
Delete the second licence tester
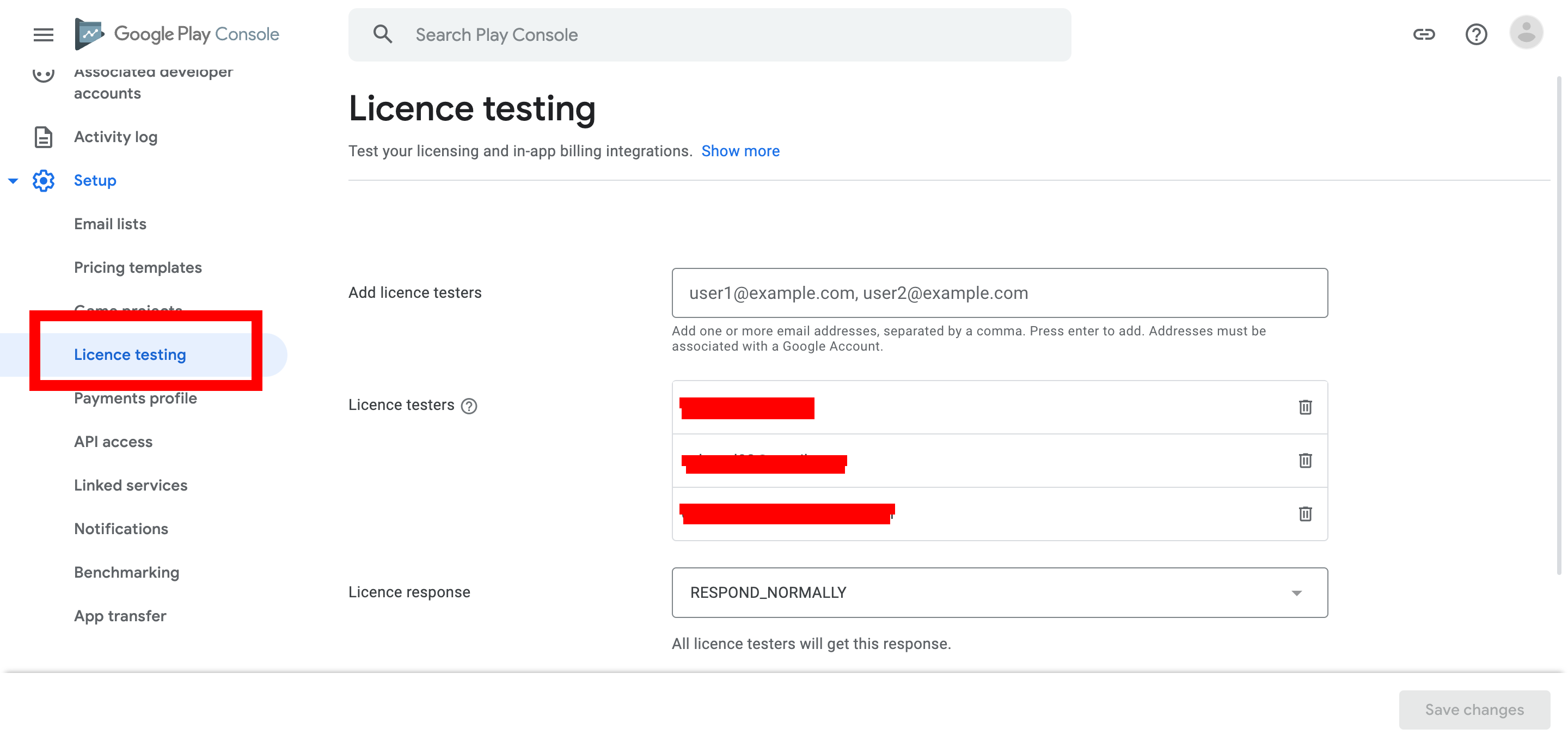tap(1304, 460)
